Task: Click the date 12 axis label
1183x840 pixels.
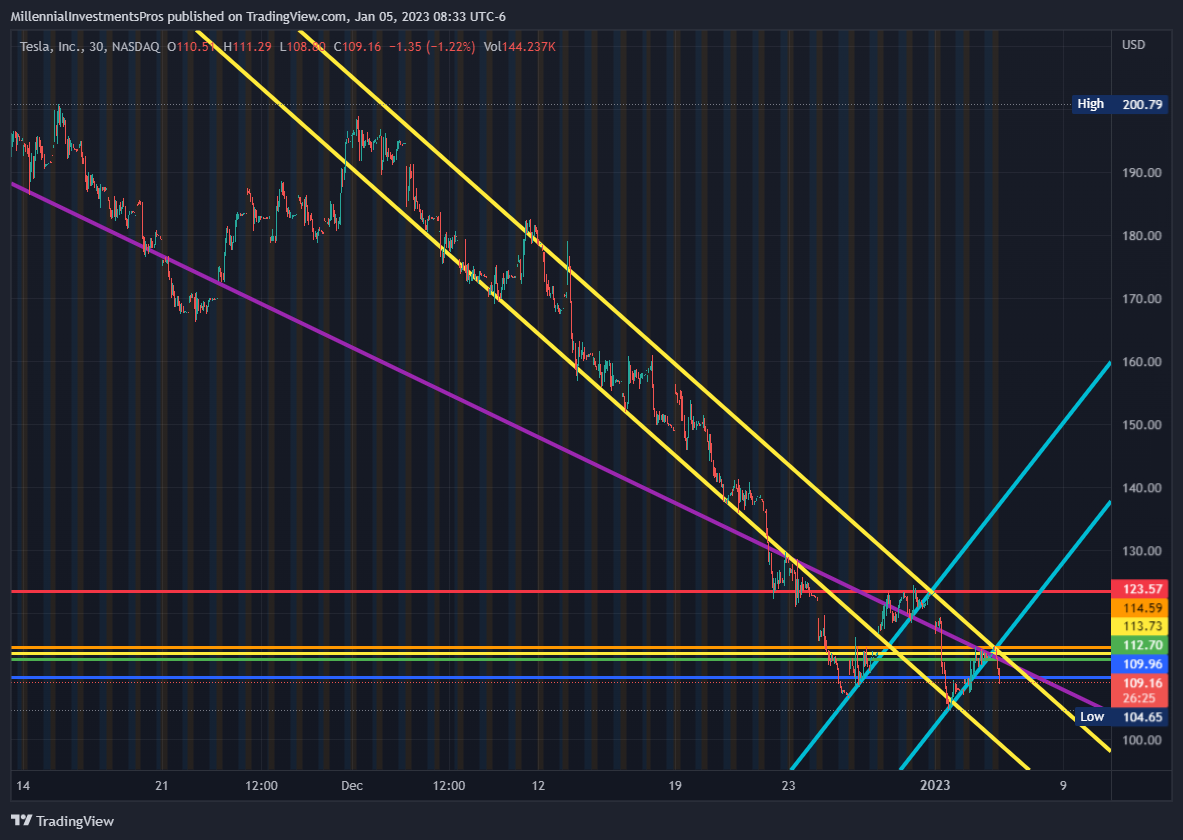Action: [x=537, y=786]
